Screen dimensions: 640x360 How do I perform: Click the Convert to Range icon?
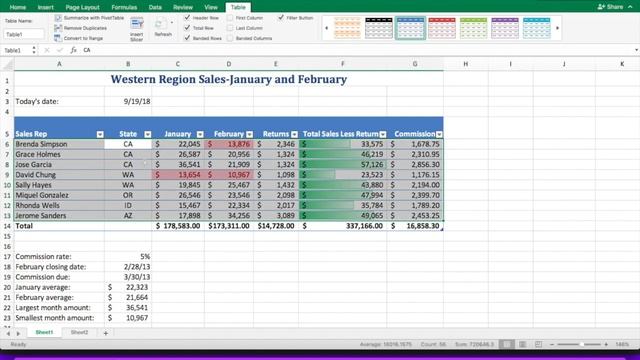click(58, 38)
